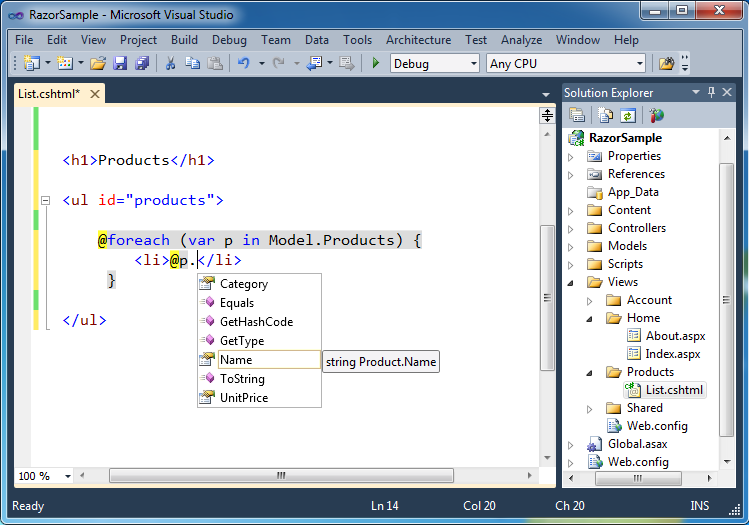The height and width of the screenshot is (525, 749).
Task: Select Equals in the IntelliSense list
Action: click(x=259, y=303)
